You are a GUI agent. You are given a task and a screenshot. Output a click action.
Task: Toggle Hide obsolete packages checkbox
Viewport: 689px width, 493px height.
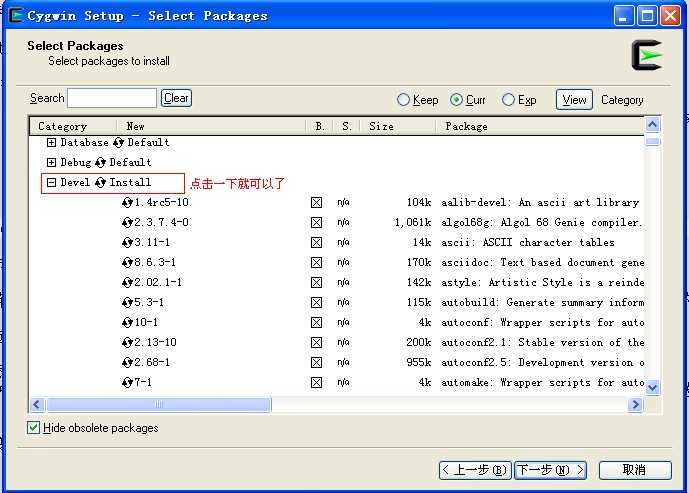click(x=33, y=428)
